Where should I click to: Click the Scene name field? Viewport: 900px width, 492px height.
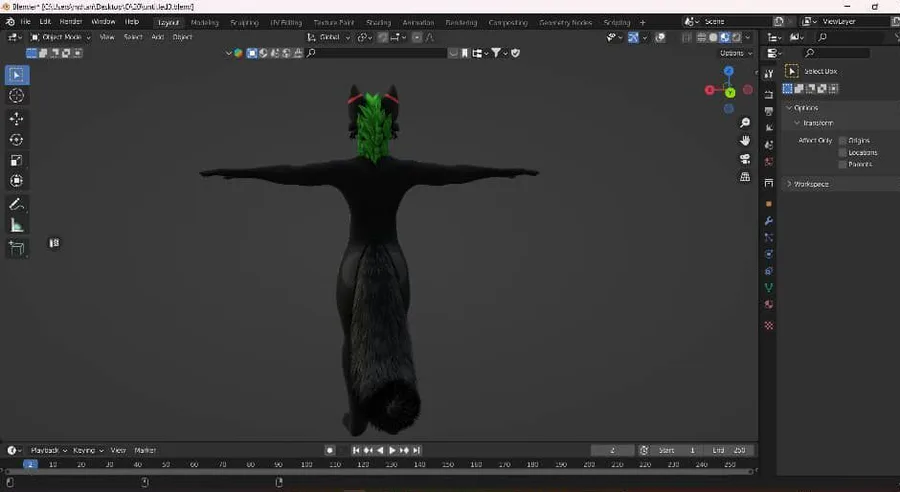(x=735, y=22)
